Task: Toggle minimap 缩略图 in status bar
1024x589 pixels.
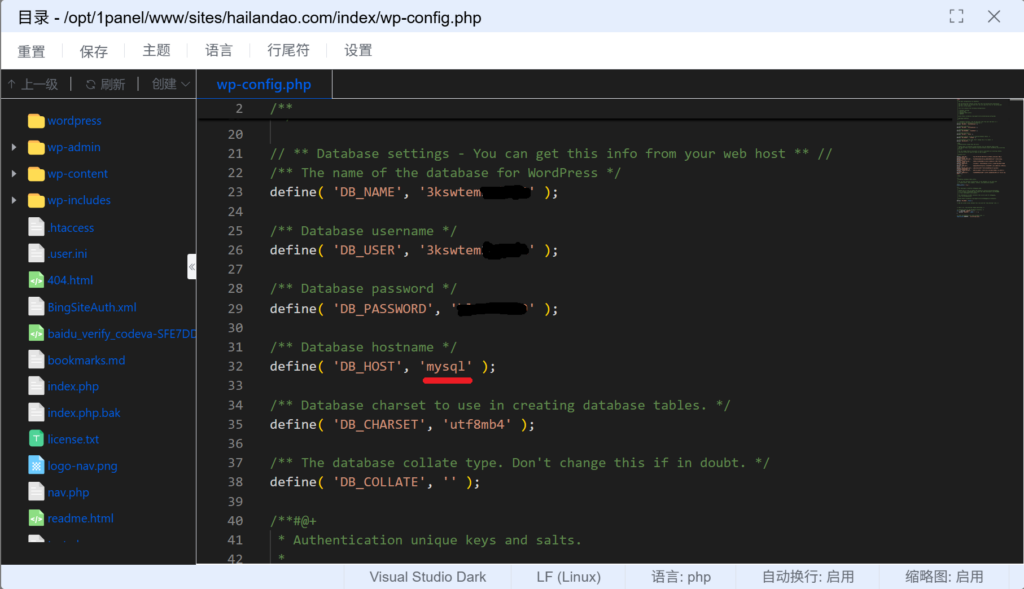Action: (944, 577)
